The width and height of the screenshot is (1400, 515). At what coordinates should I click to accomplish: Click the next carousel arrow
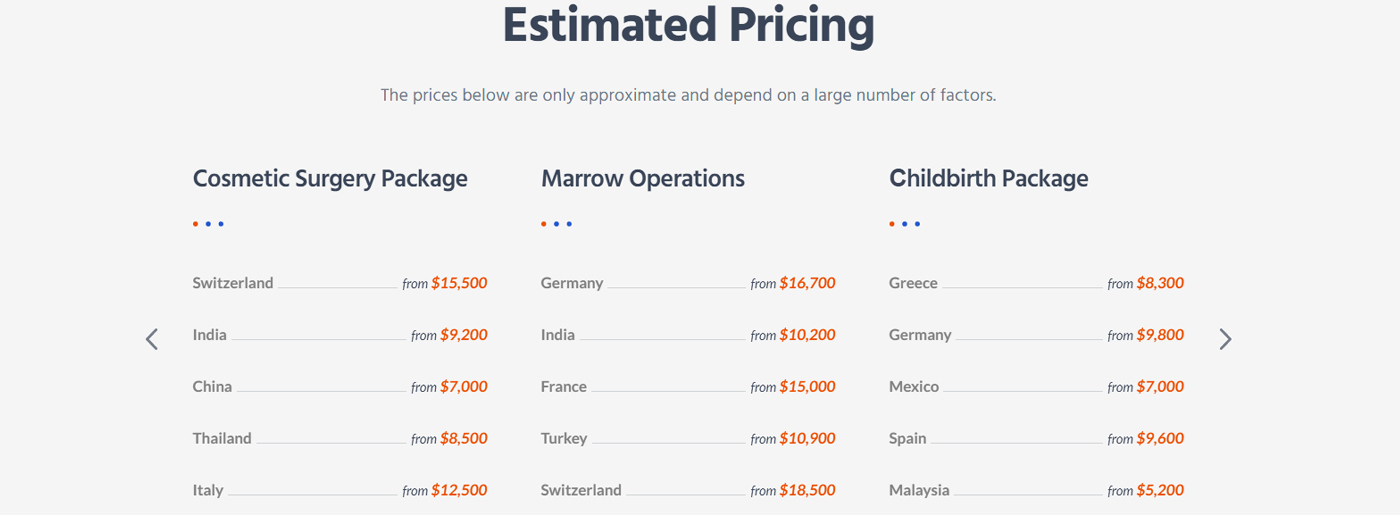pos(1225,339)
